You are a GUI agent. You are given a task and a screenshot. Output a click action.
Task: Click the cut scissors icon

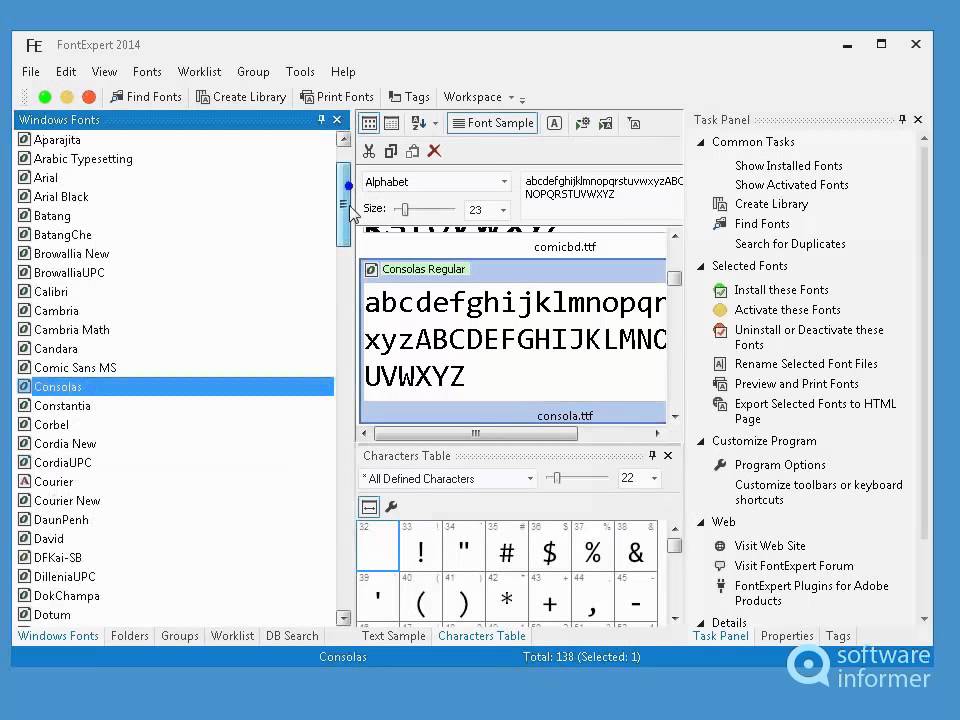point(369,151)
